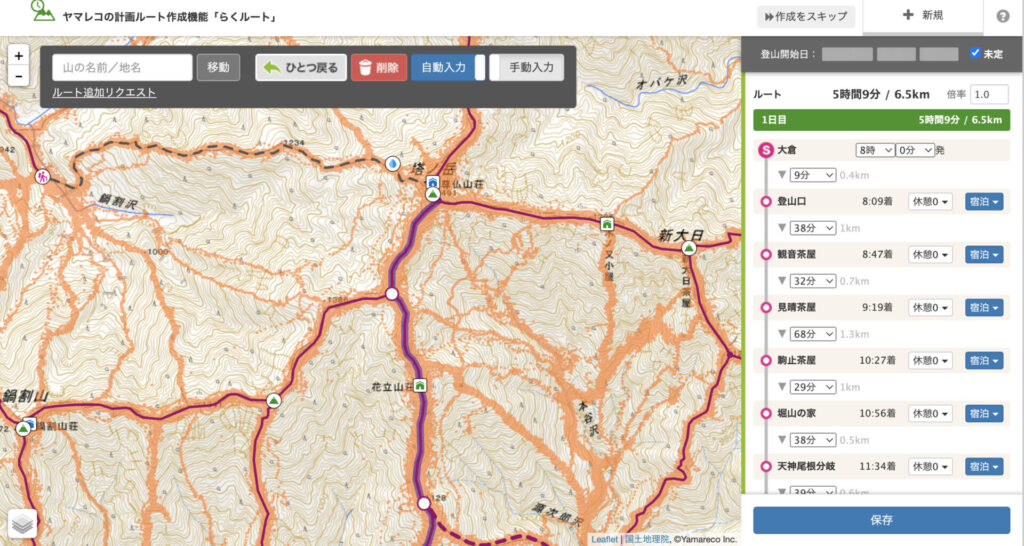Click the 移動 button

pyautogui.click(x=218, y=67)
